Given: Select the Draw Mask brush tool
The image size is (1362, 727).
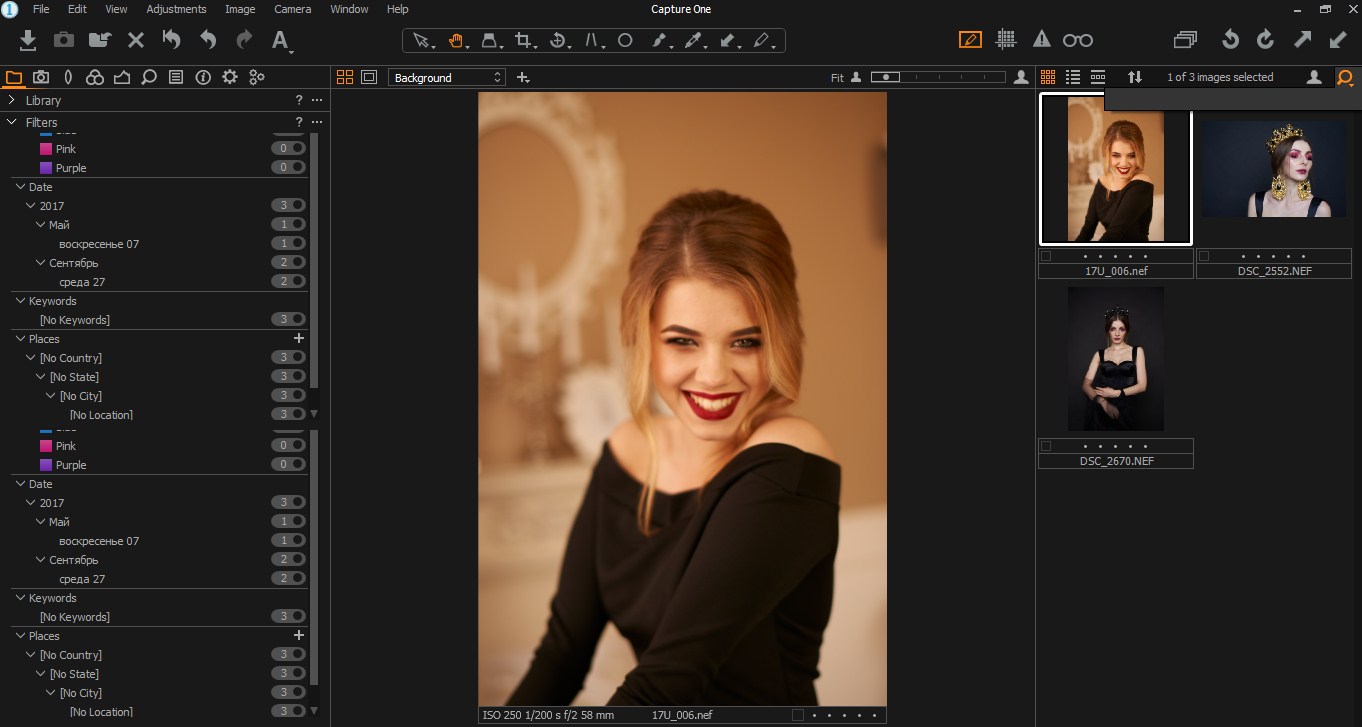Looking at the screenshot, I should coord(660,40).
